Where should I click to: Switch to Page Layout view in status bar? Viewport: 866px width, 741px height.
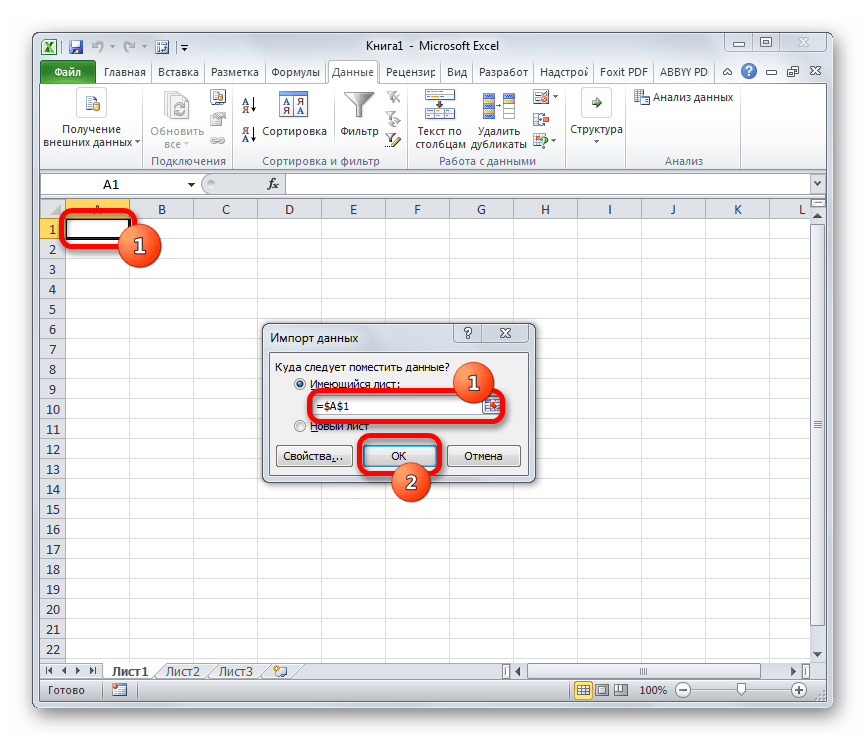tap(604, 690)
